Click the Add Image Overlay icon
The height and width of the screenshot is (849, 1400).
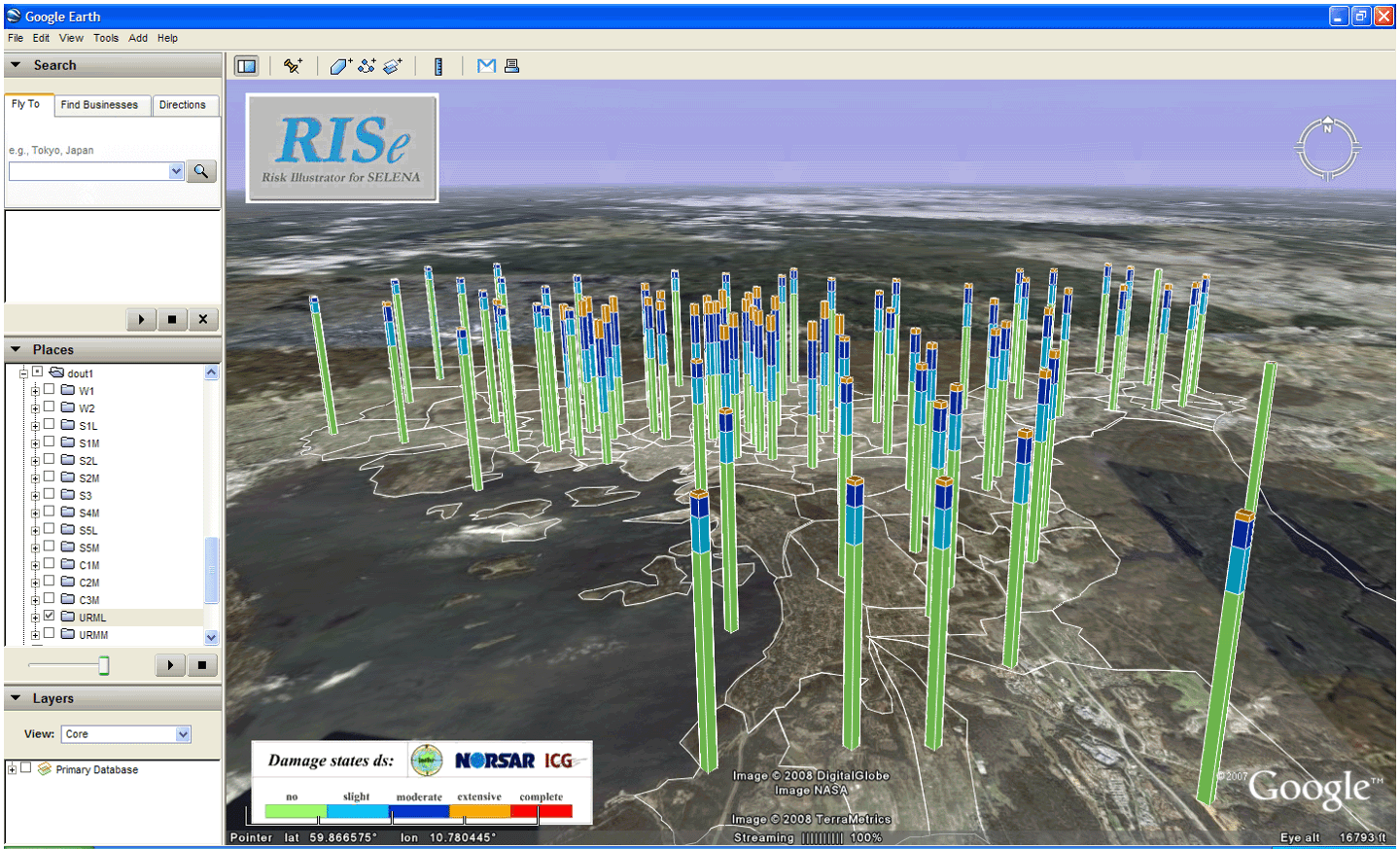click(x=393, y=66)
